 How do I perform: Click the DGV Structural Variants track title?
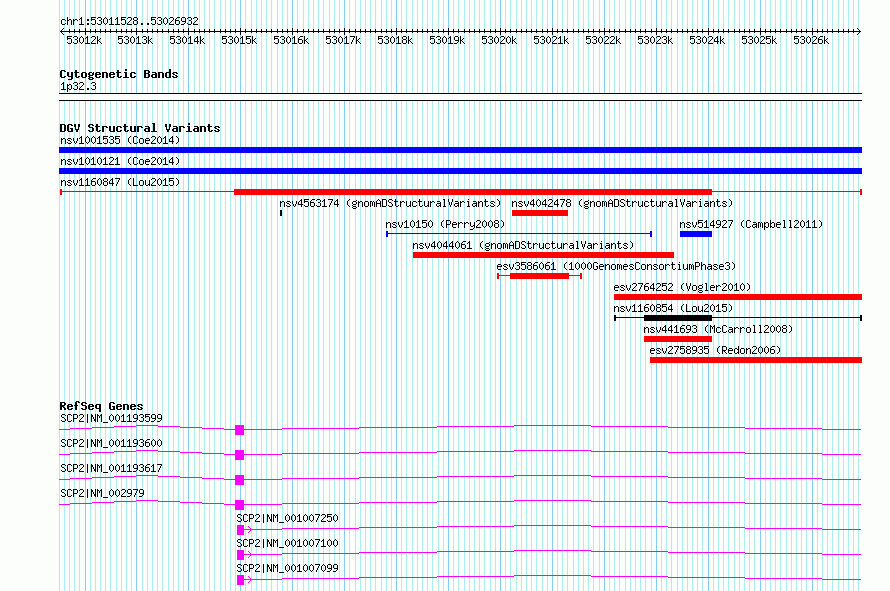click(x=140, y=128)
